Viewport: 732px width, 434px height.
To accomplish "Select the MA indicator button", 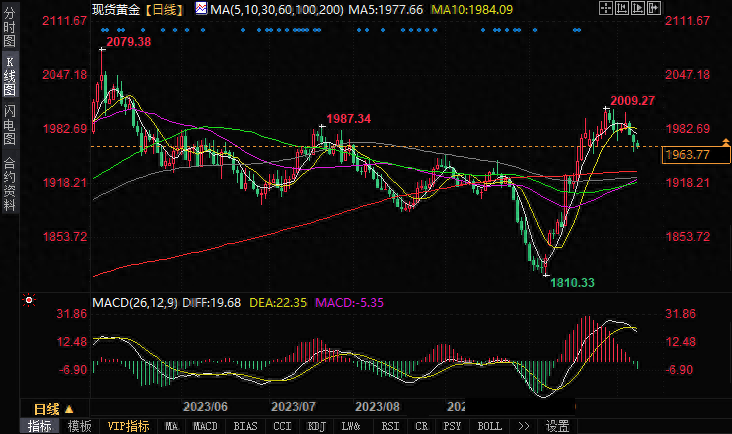I will pyautogui.click(x=172, y=426).
